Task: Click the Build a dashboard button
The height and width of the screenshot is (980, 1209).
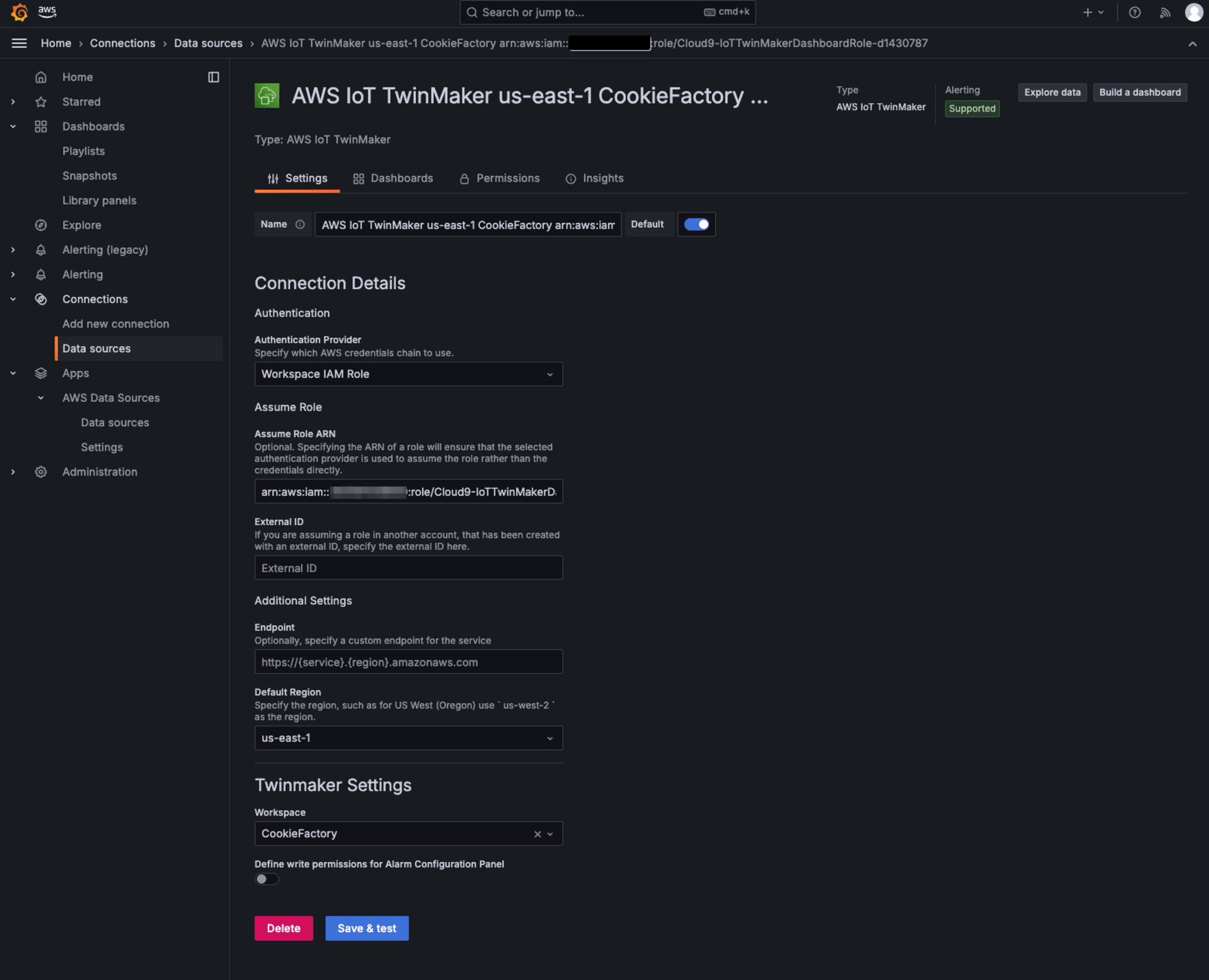Action: point(1139,92)
